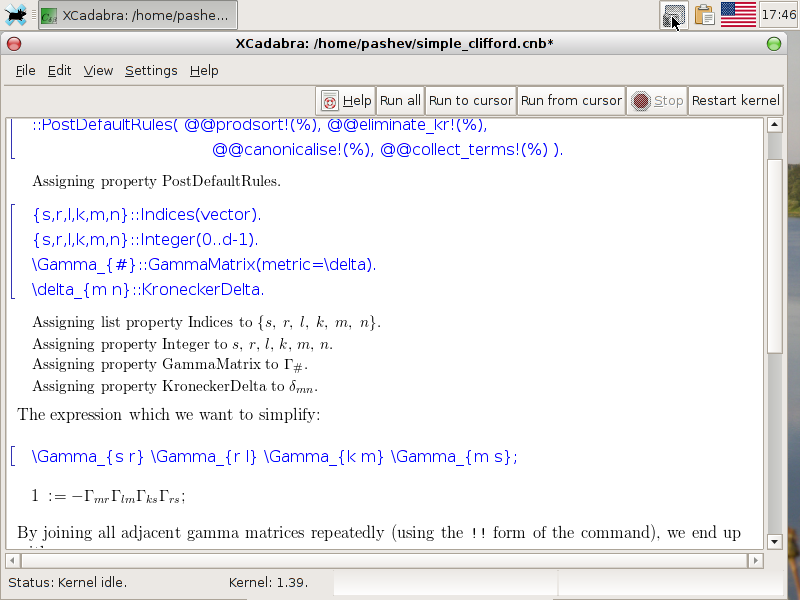800x600 pixels.
Task: Click the 'Assigning property PostDefaultRules.' output
Action: (157, 182)
